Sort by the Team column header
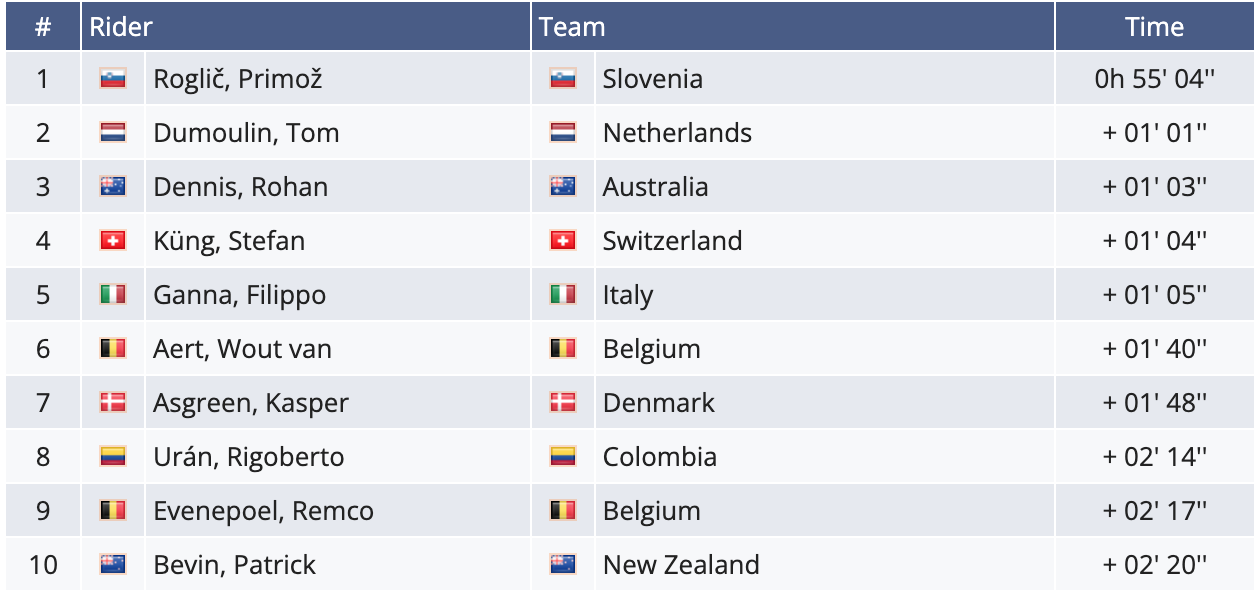This screenshot has height=598, width=1258. coord(572,27)
